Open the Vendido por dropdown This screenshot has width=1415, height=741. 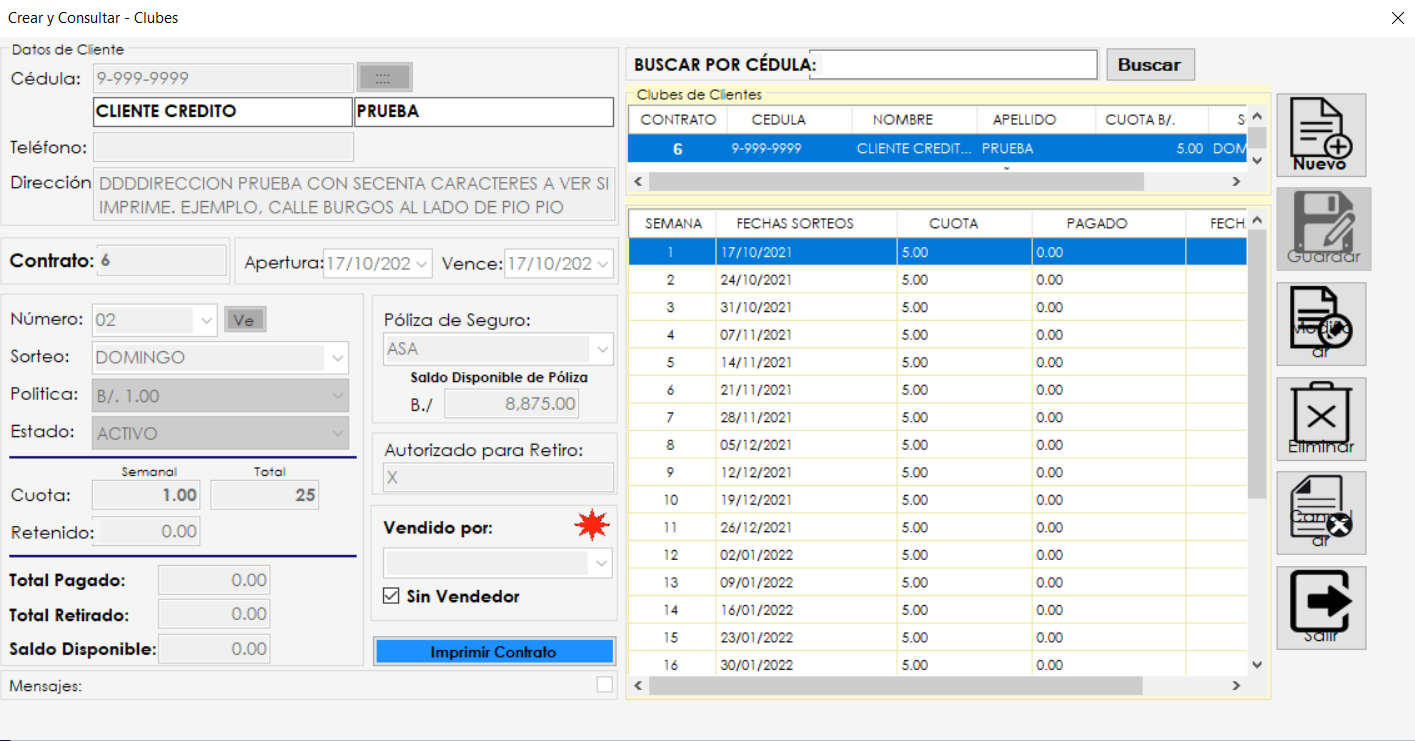(x=602, y=563)
